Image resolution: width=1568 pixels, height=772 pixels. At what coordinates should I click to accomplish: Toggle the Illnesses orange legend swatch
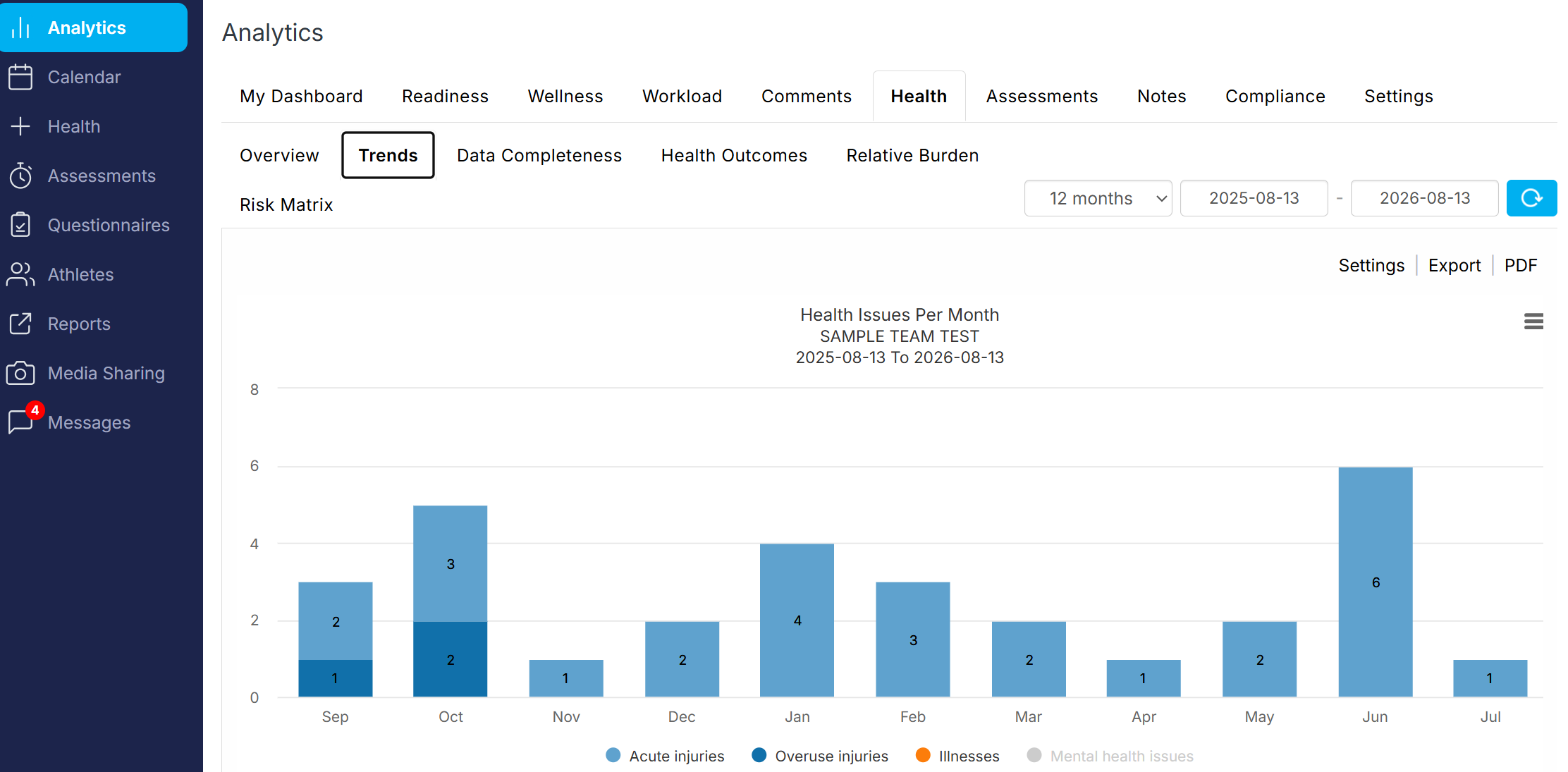(x=923, y=755)
